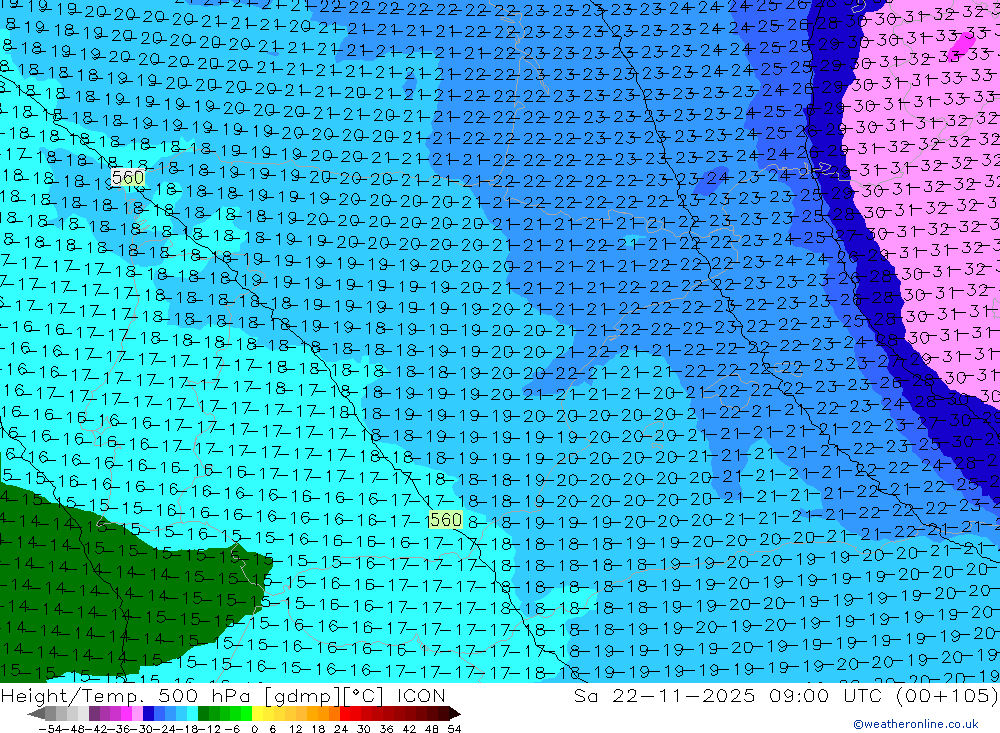The image size is (1000, 733).
Task: Click the right arrow end of the color scale
Action: pyautogui.click(x=455, y=713)
